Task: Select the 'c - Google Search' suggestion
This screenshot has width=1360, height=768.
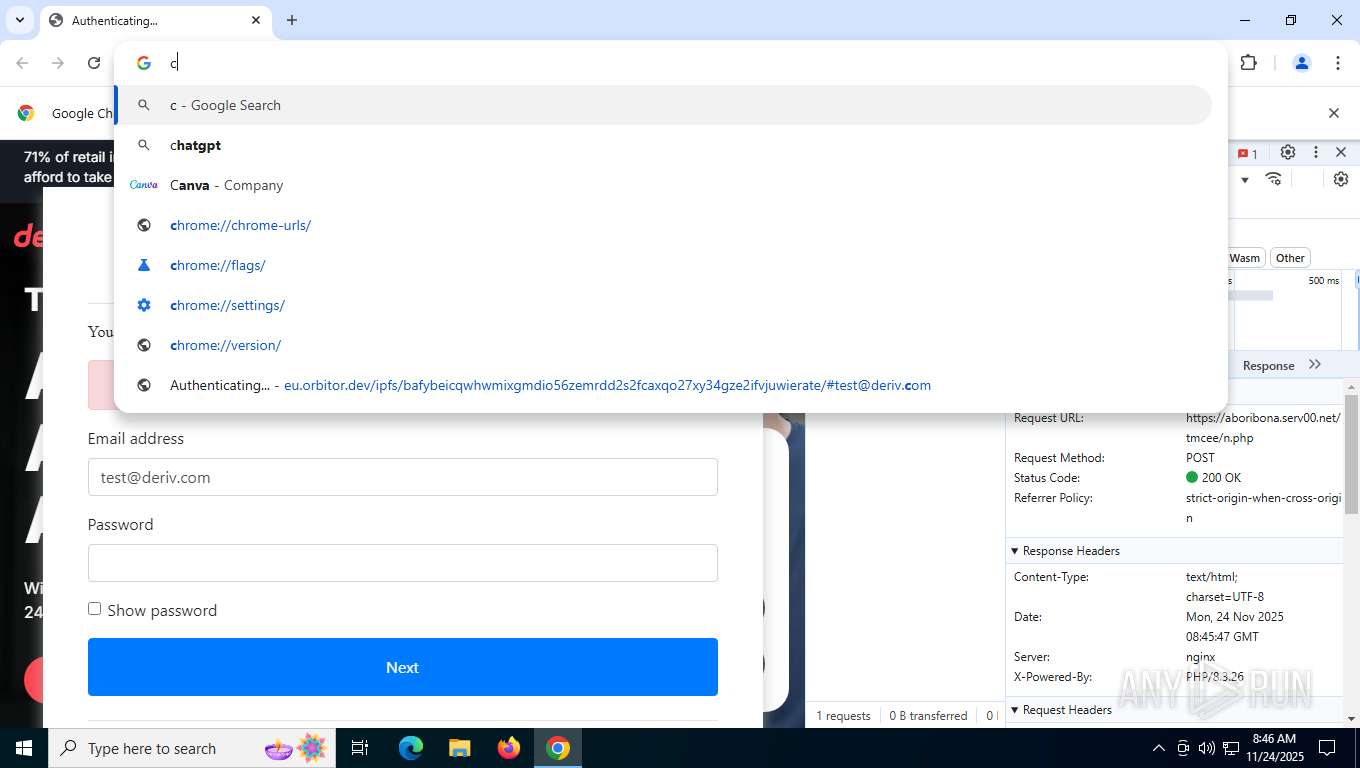Action: [x=664, y=105]
